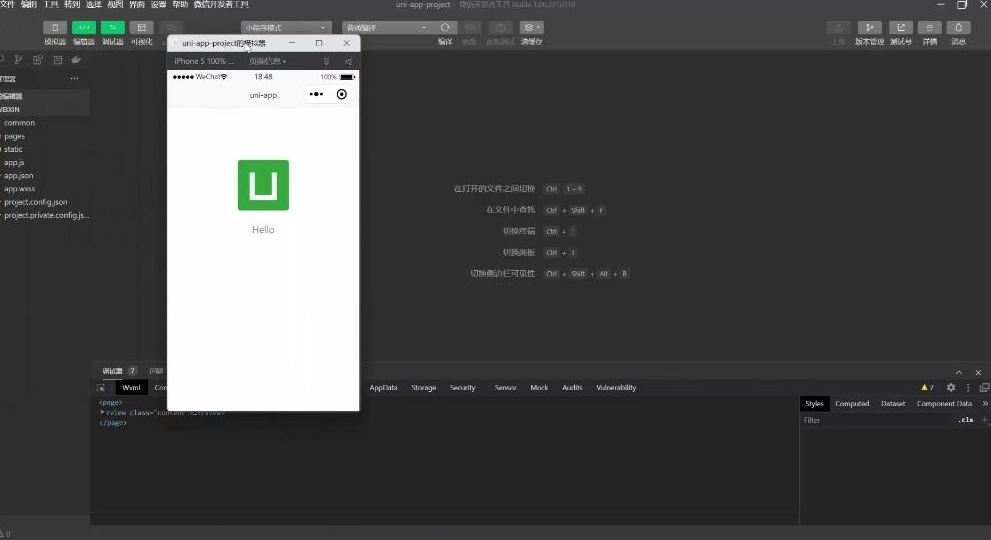Click the 清缓存 clear cache icon
Viewport: 991px width, 540px height.
pyautogui.click(x=532, y=28)
